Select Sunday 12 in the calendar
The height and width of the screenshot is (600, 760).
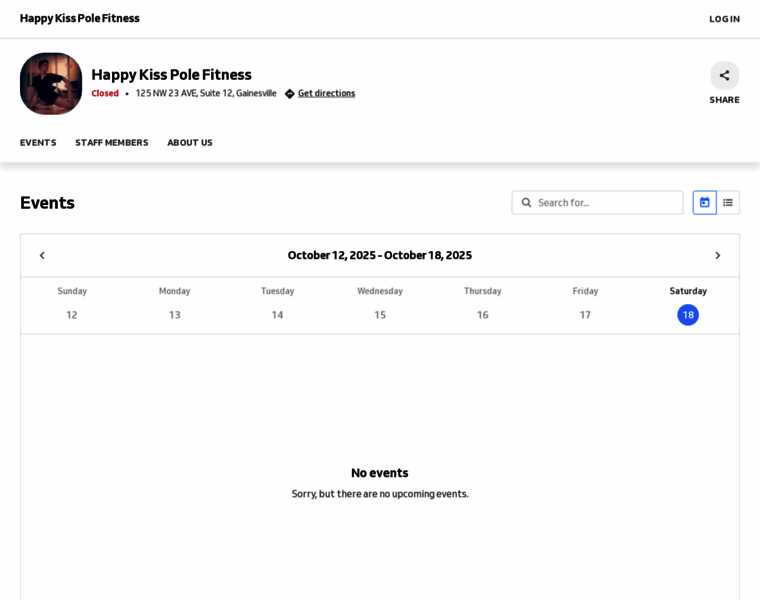[72, 314]
